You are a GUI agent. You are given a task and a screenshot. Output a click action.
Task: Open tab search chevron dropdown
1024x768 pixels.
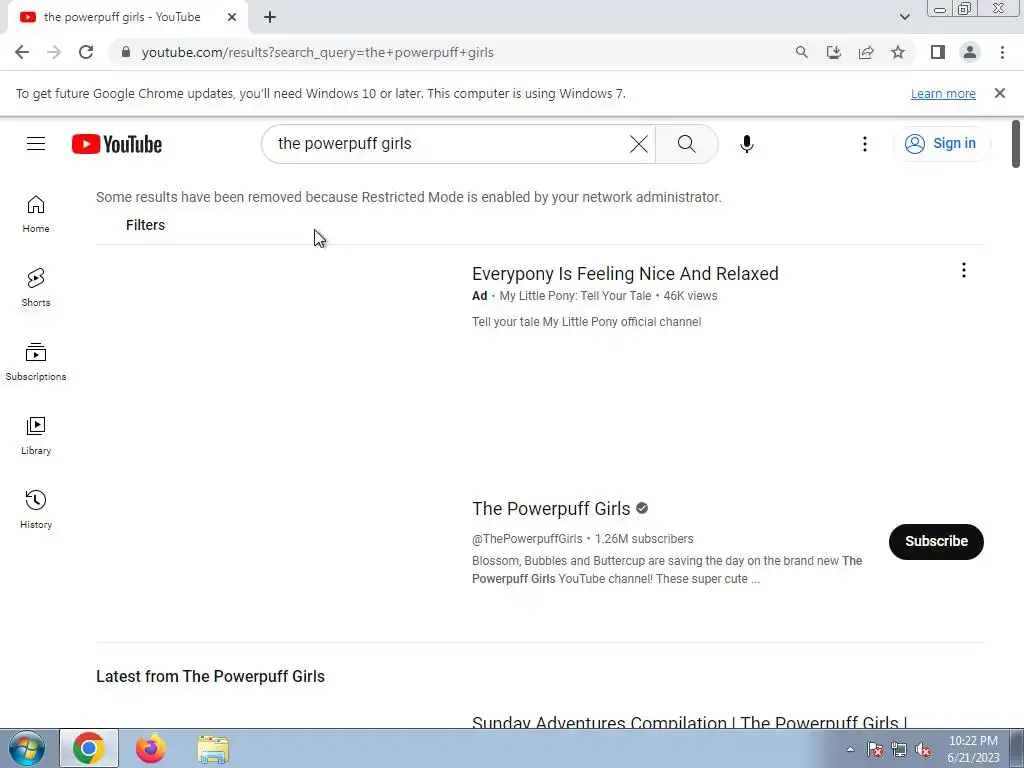coord(904,17)
